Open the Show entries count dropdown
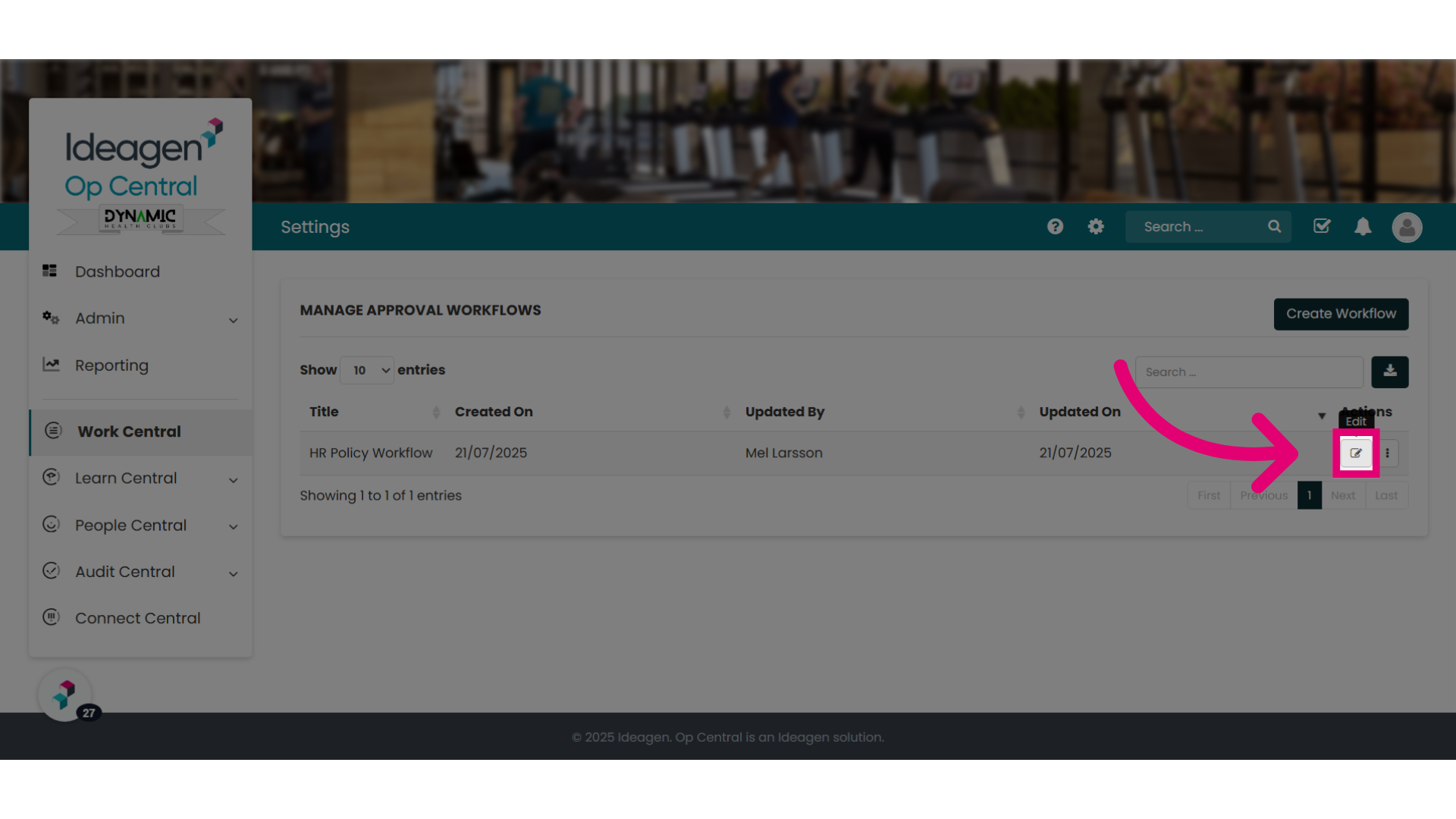This screenshot has height=819, width=1456. click(x=367, y=370)
